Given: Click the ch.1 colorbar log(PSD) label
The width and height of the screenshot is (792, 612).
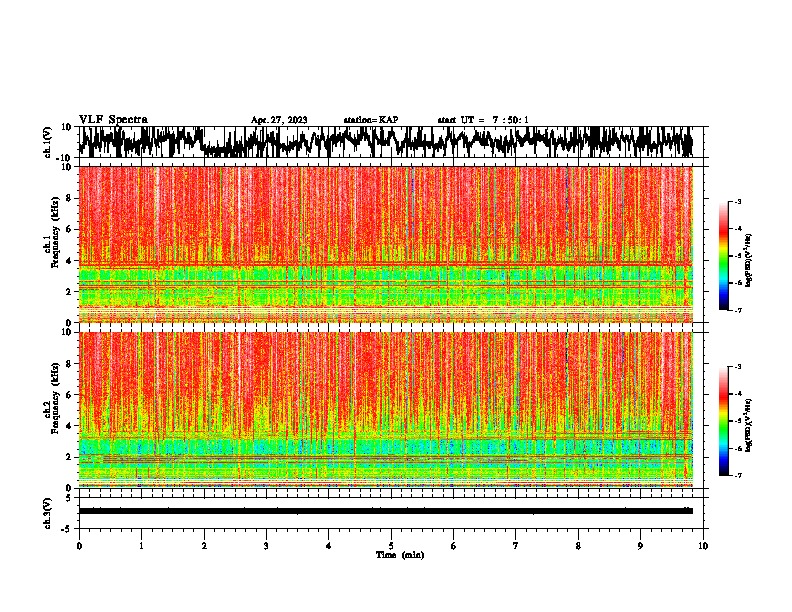Looking at the screenshot, I should click(748, 260).
